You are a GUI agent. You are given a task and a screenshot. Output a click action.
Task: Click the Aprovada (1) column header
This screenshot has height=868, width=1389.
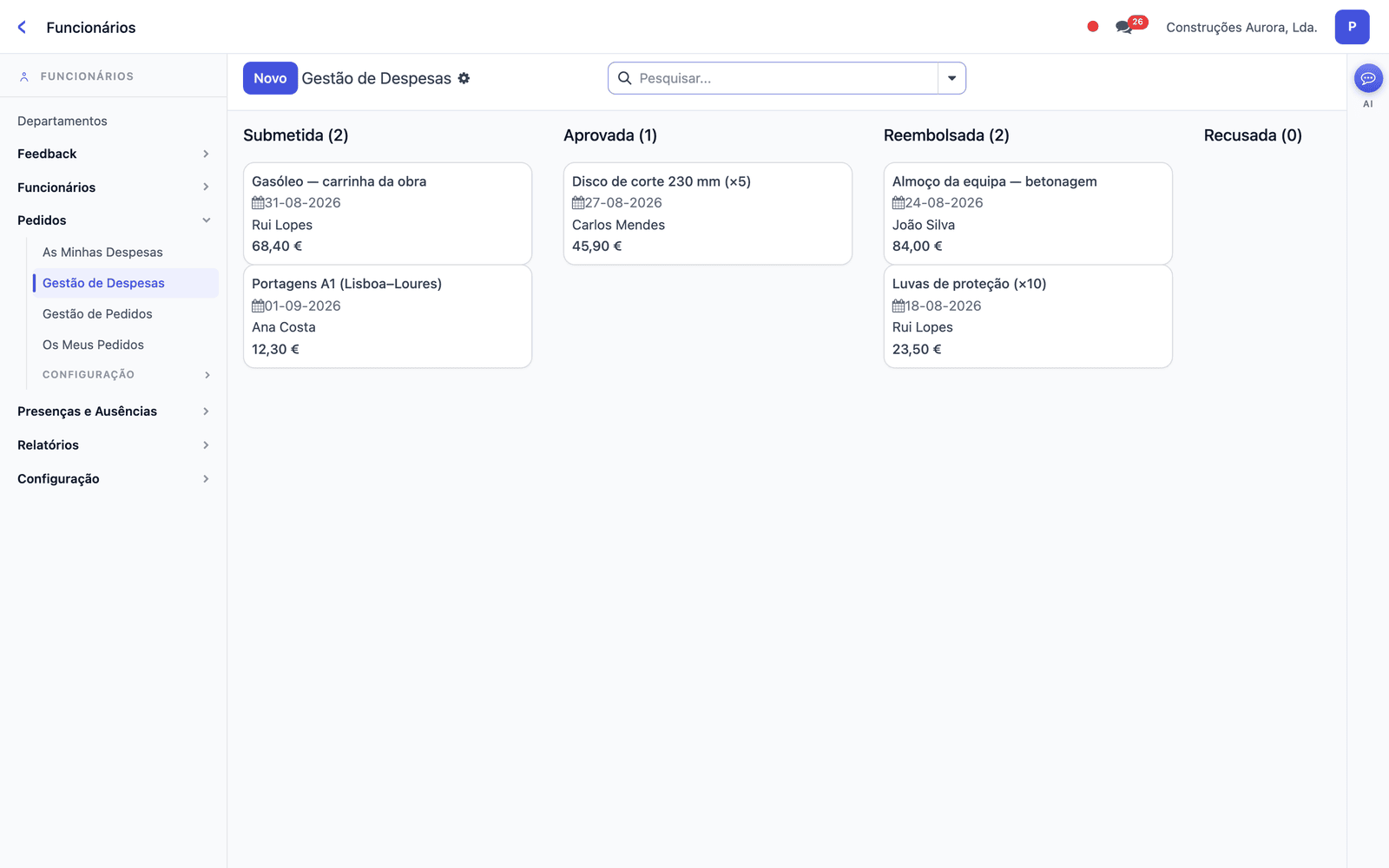[x=610, y=135]
